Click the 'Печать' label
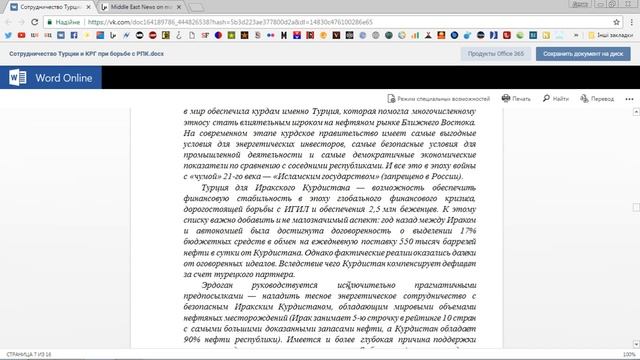640x360 pixels. point(521,99)
